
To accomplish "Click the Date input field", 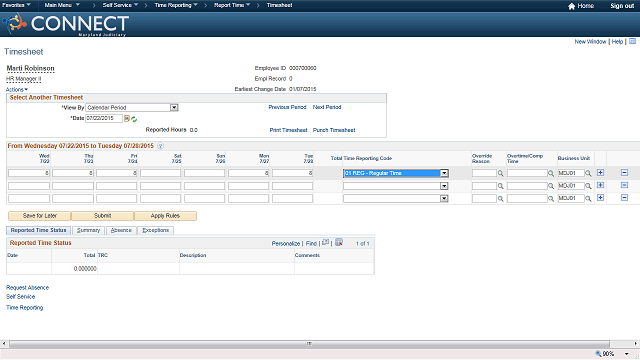I will [x=104, y=118].
